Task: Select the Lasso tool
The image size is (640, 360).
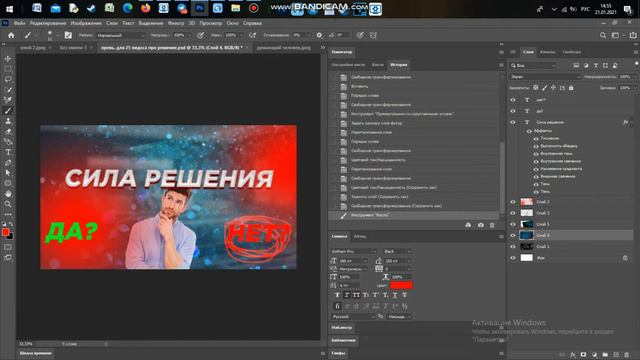Action: [8, 79]
